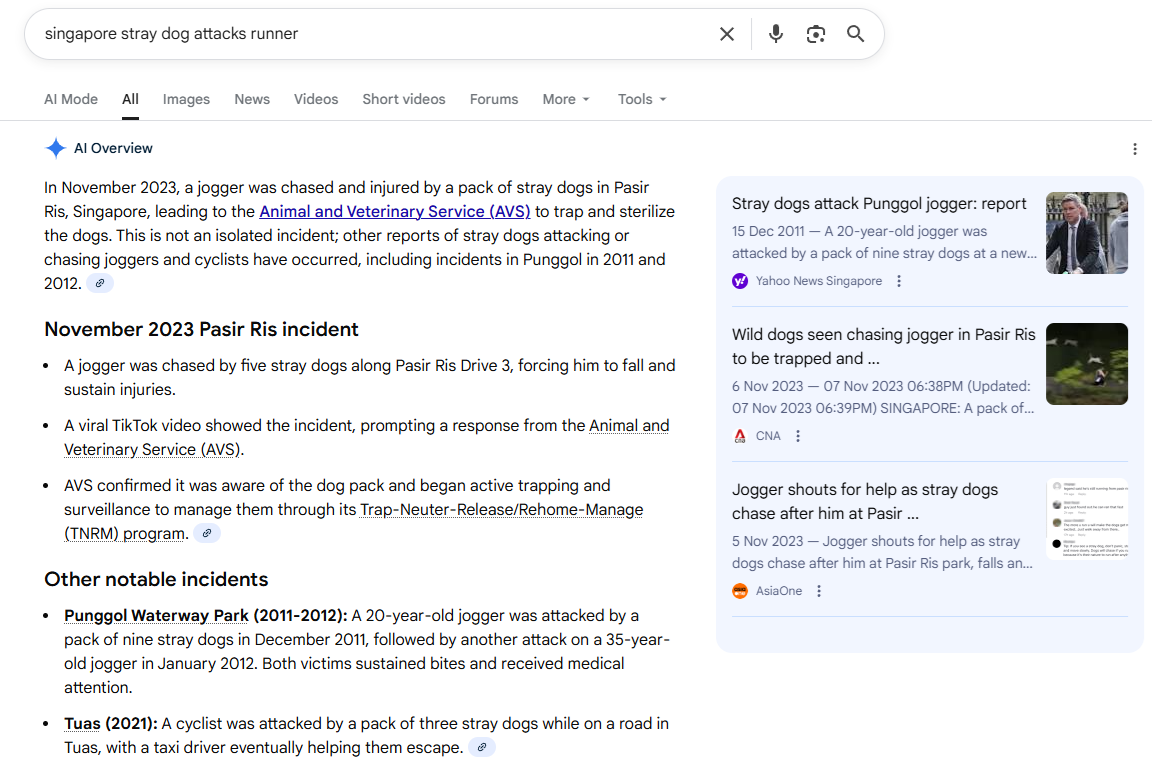
Task: Click thumbnail of Yahoo News Punggol jogger article
Action: point(1087,233)
